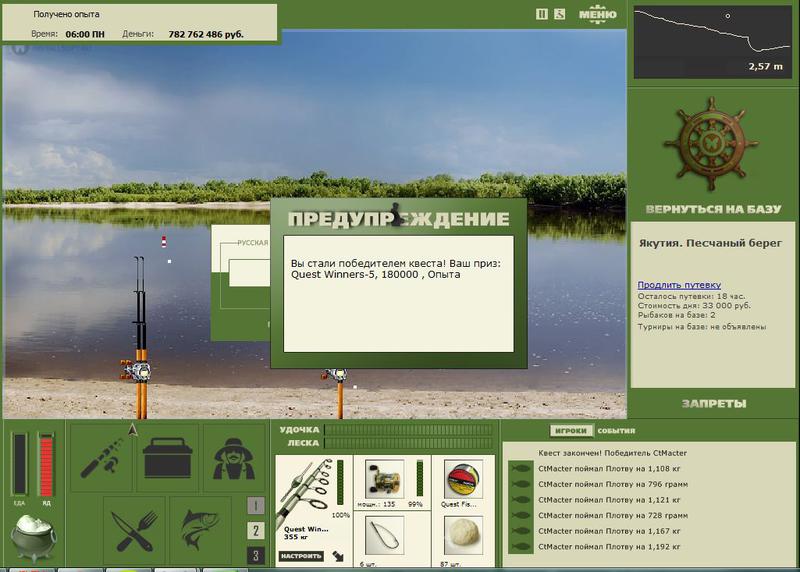Open the fish catch icon
The height and width of the screenshot is (572, 800).
tap(201, 530)
